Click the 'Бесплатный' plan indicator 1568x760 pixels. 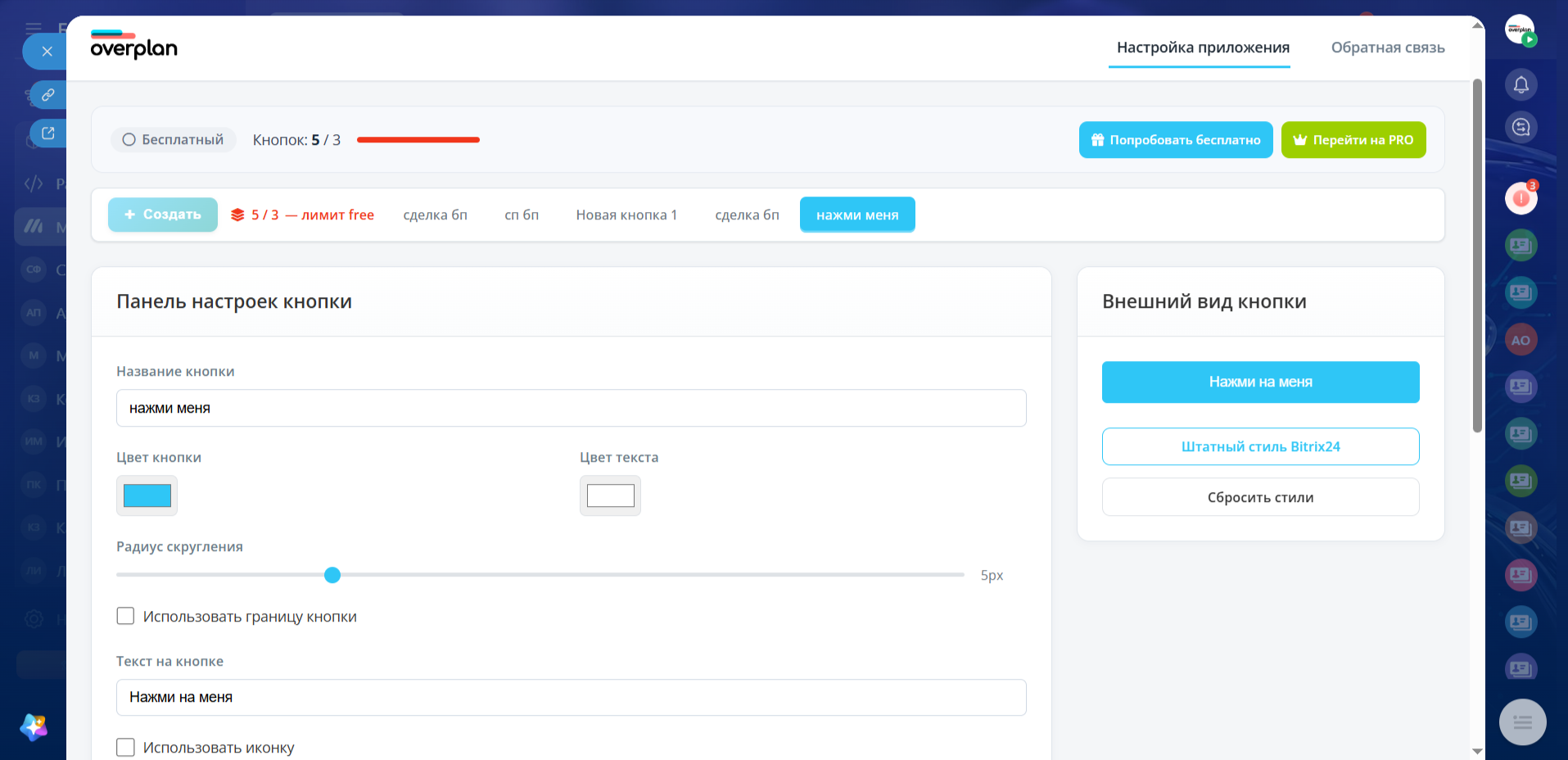[173, 140]
